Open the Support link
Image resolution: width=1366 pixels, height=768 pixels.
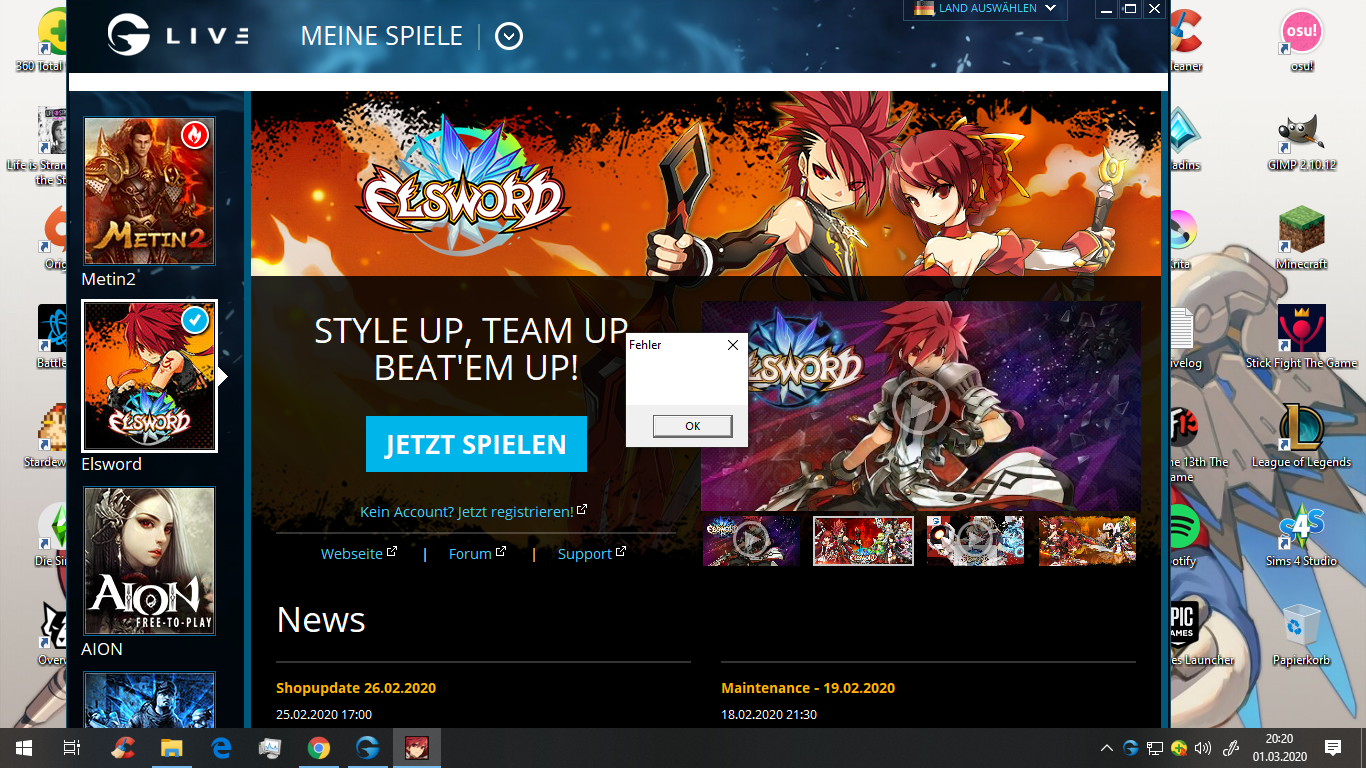592,553
